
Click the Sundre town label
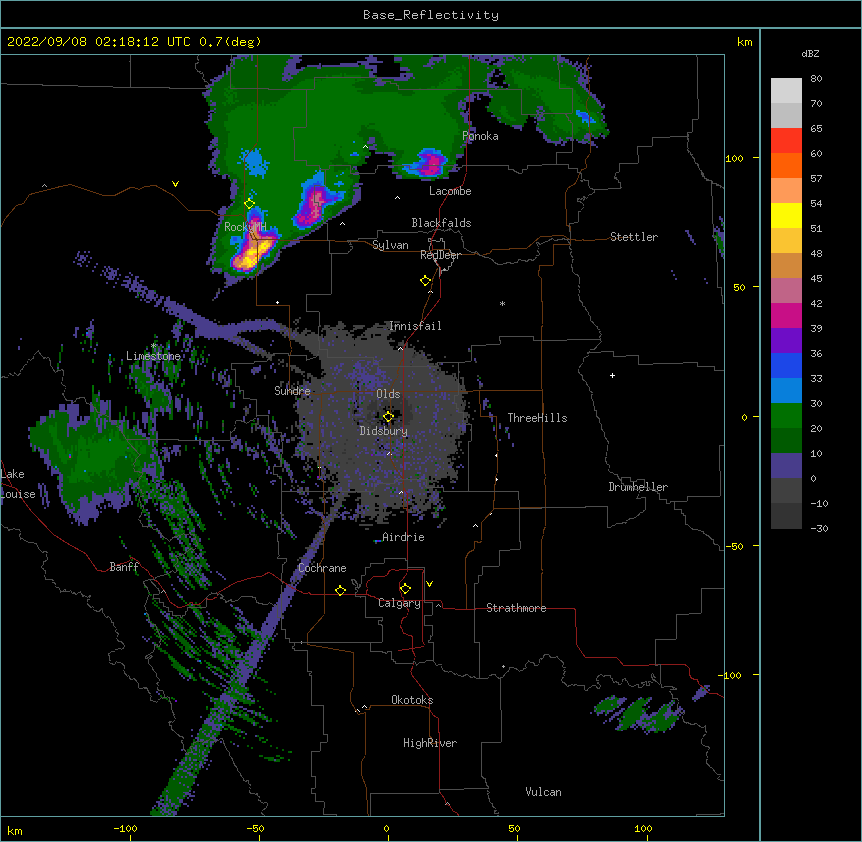click(x=292, y=391)
